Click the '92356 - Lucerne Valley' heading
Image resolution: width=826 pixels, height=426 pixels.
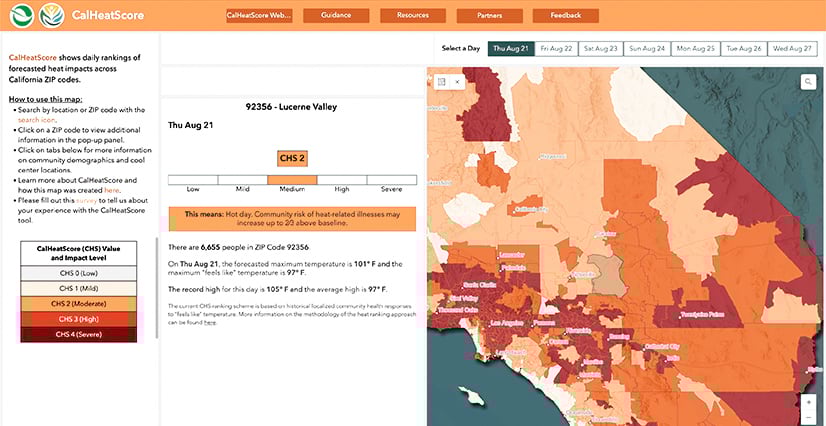(x=291, y=107)
